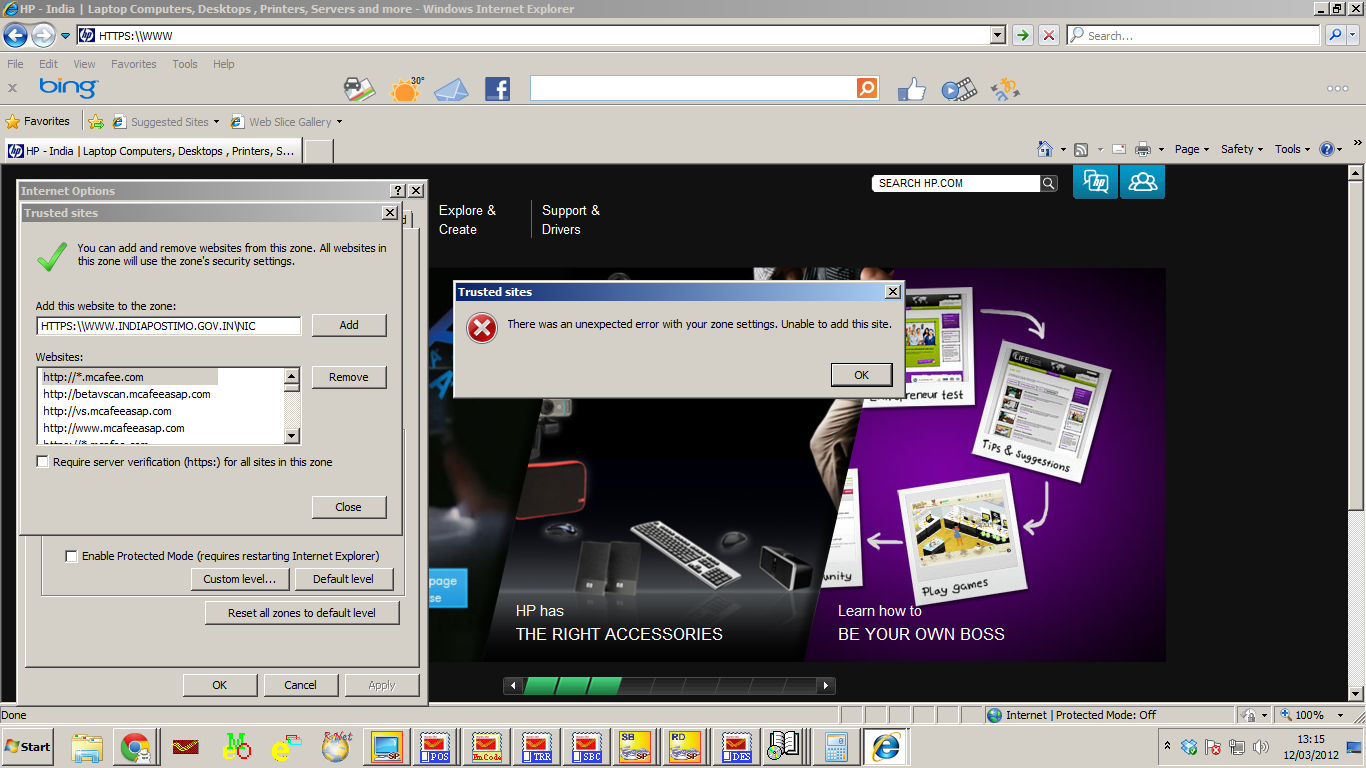Viewport: 1366px width, 768px height.
Task: Click Reset all zones to default level
Action: click(x=302, y=613)
